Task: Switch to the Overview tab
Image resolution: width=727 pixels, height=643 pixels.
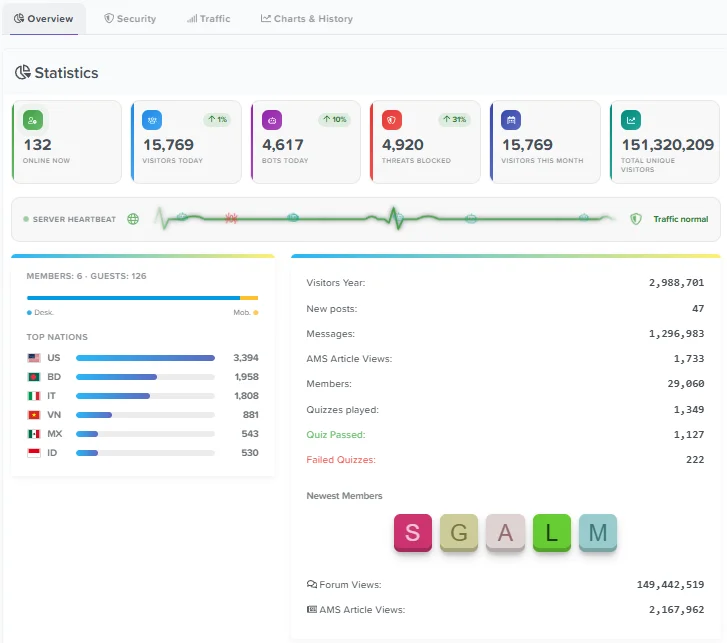Action: (x=44, y=19)
